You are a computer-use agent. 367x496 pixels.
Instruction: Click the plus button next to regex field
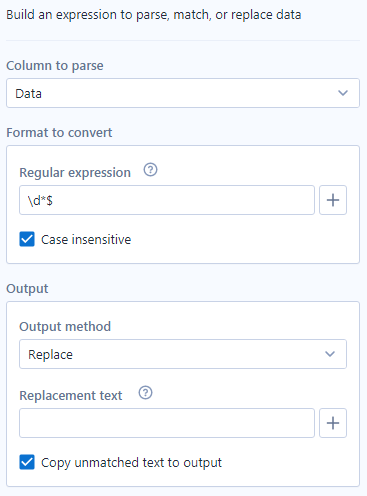click(333, 200)
